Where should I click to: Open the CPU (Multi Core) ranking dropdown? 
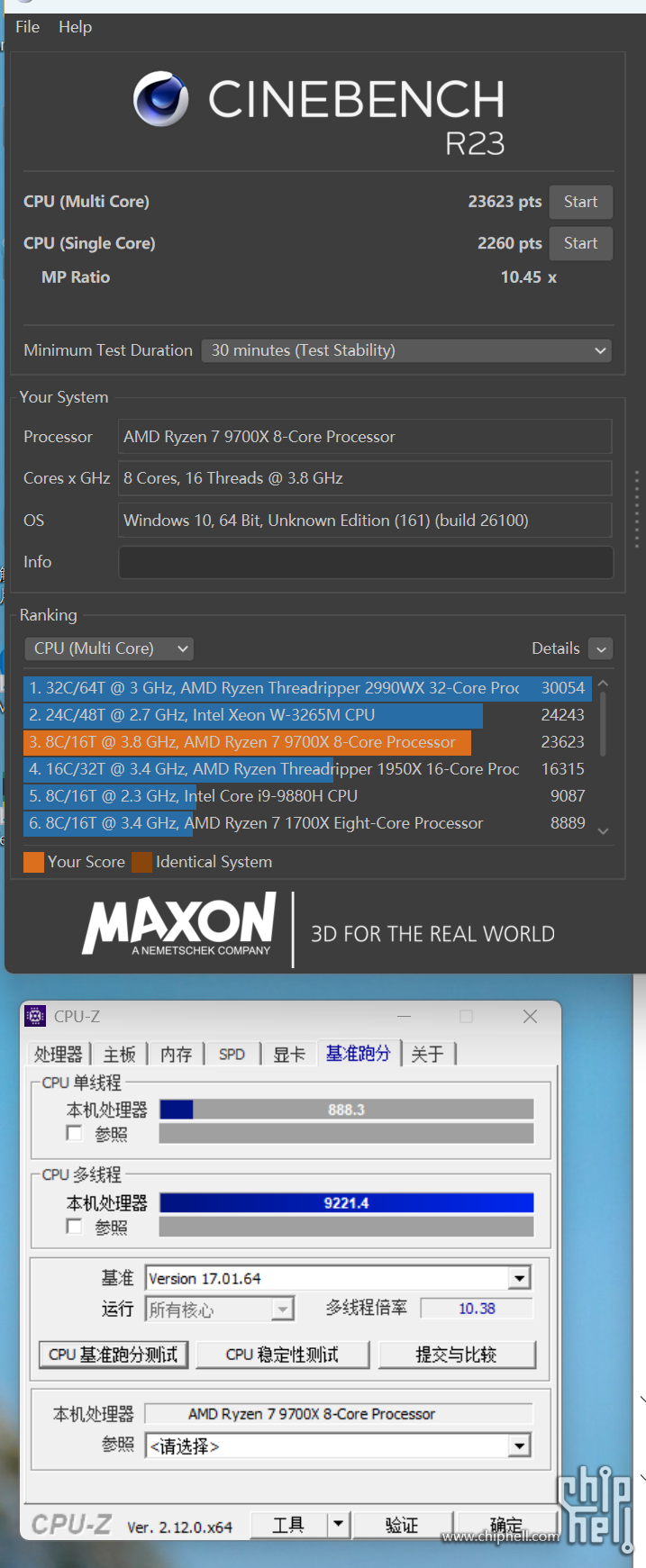pos(109,648)
